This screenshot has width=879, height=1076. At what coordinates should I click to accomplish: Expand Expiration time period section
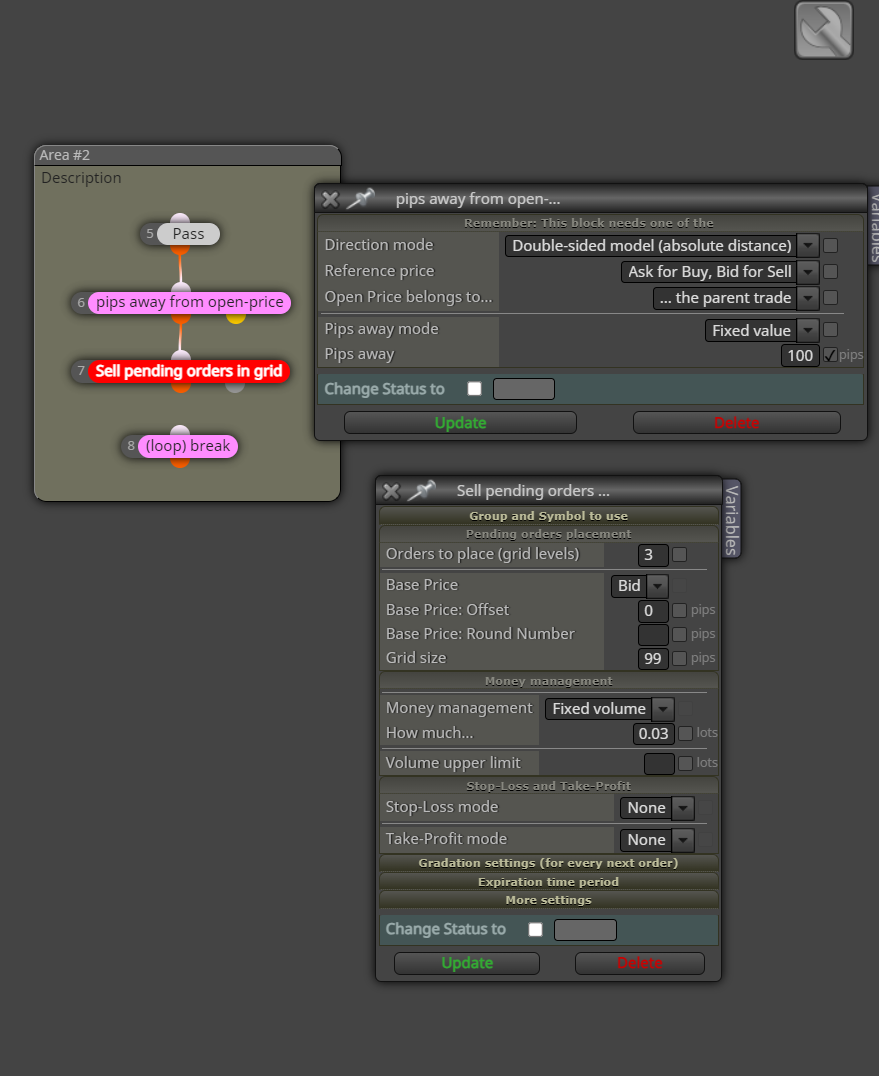(548, 882)
